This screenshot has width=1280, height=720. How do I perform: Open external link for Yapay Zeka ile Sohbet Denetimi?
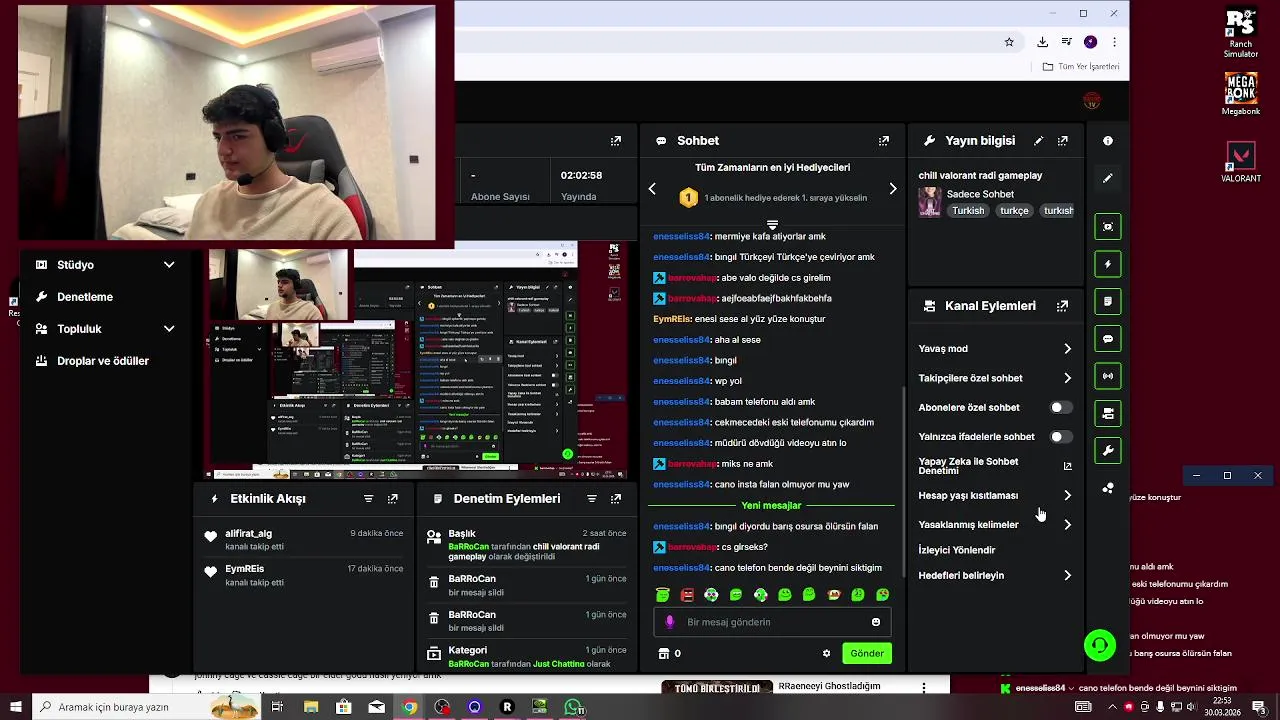pos(1067,466)
